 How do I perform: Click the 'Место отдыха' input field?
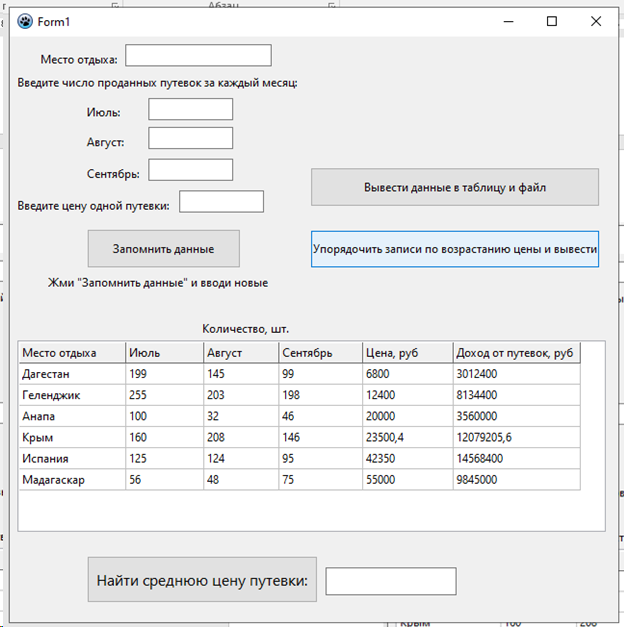pos(198,56)
